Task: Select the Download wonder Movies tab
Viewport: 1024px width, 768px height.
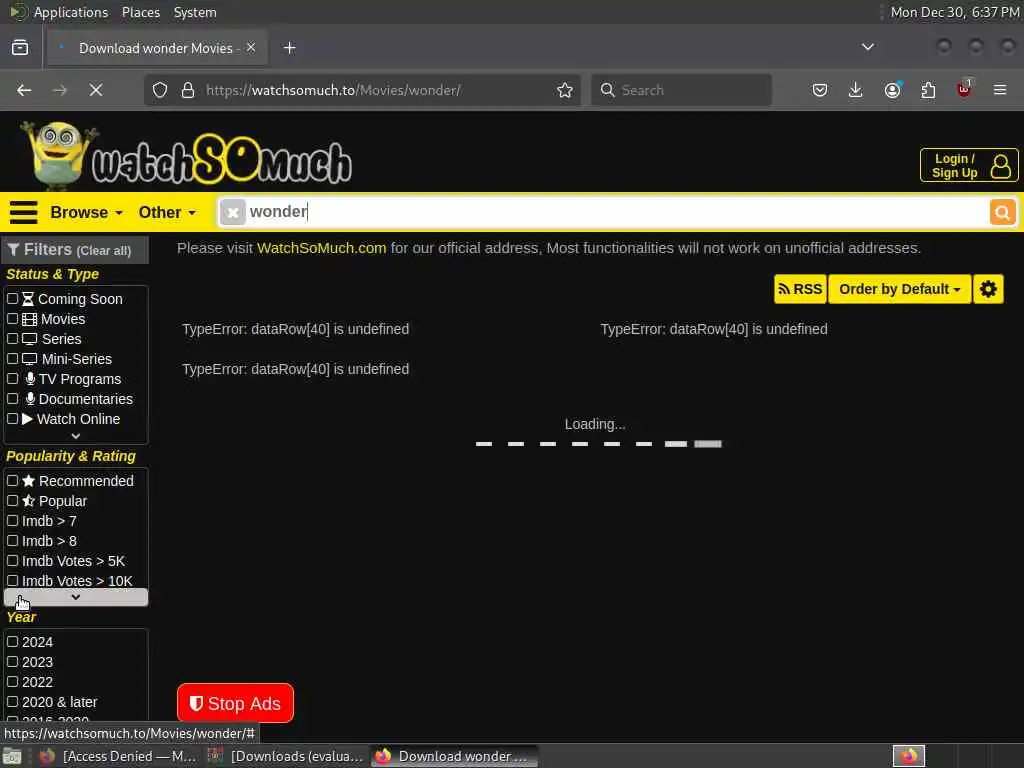Action: (156, 48)
